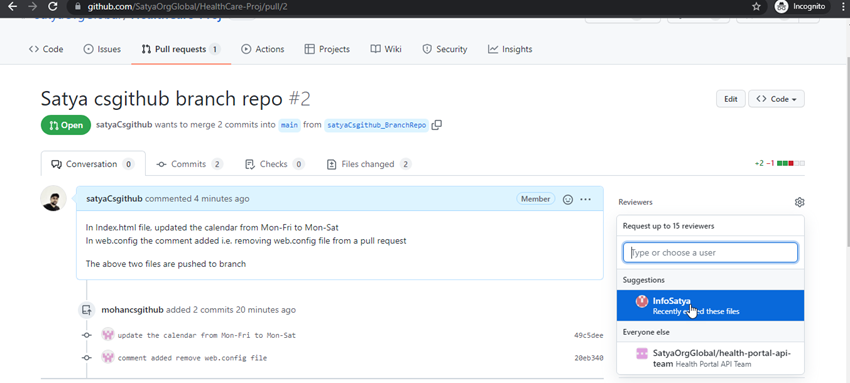
Task: Open the Security tab
Action: click(445, 49)
